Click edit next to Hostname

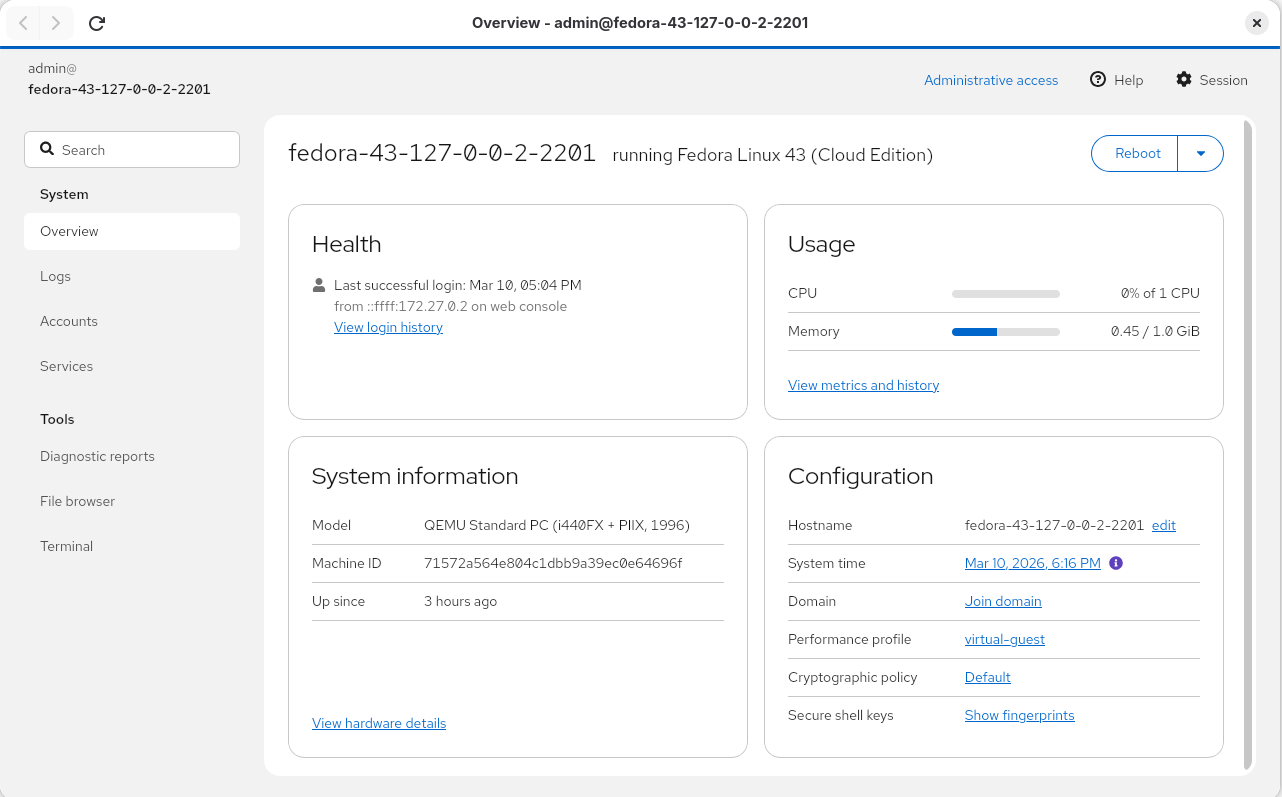click(1163, 525)
